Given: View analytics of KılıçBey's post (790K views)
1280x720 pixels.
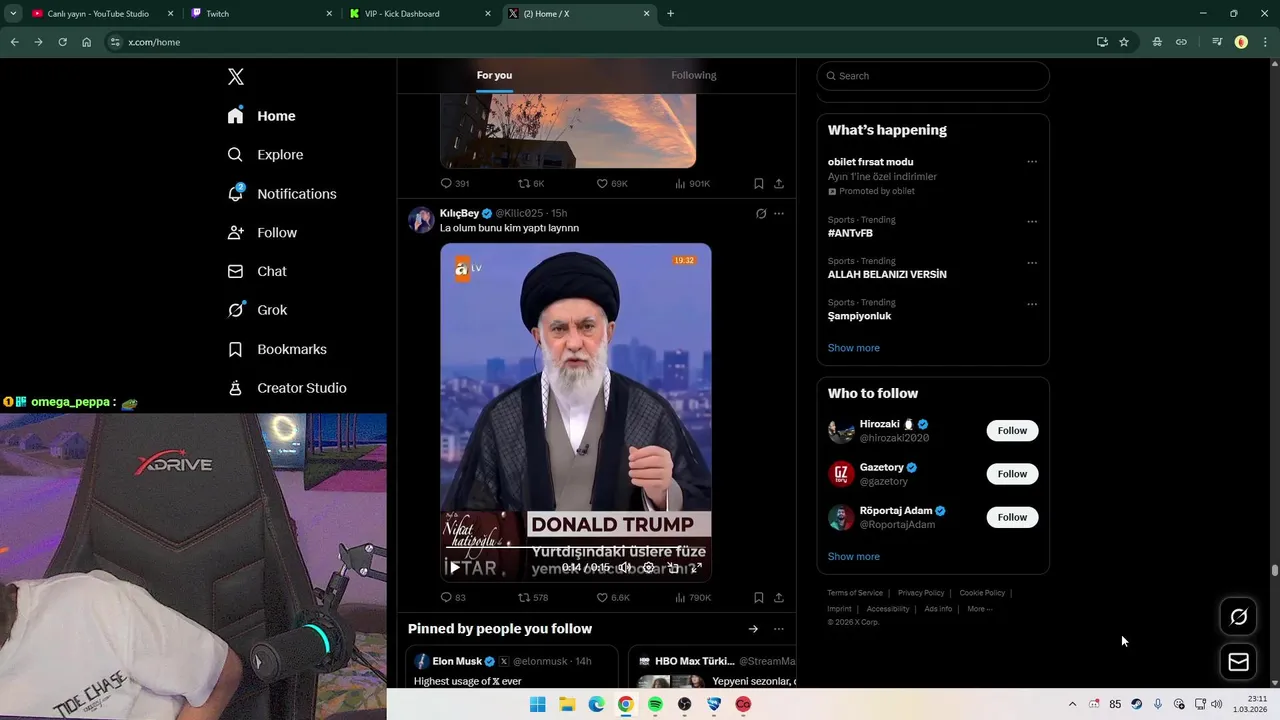Looking at the screenshot, I should click(x=693, y=597).
